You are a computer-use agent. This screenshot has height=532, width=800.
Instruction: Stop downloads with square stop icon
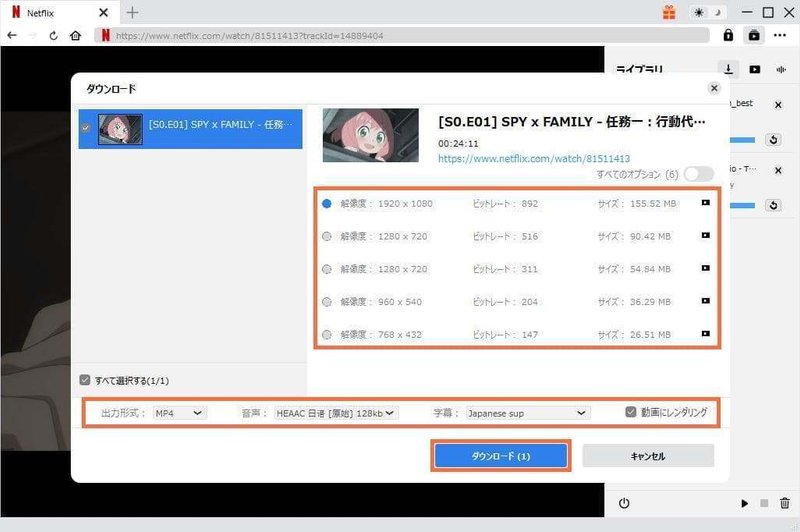764,503
